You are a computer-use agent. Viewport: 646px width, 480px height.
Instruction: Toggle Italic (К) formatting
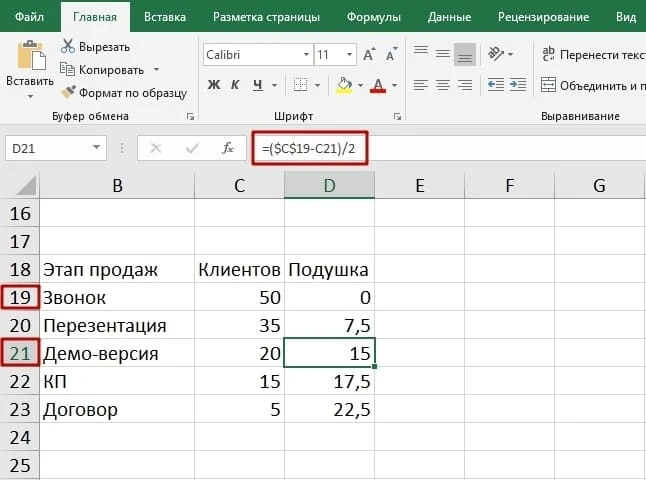pos(235,85)
